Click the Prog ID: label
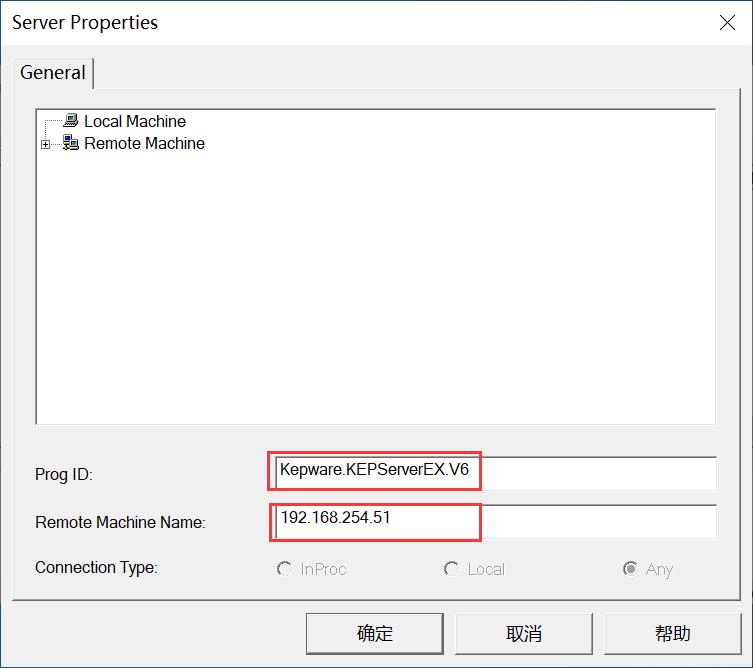 pyautogui.click(x=64, y=474)
